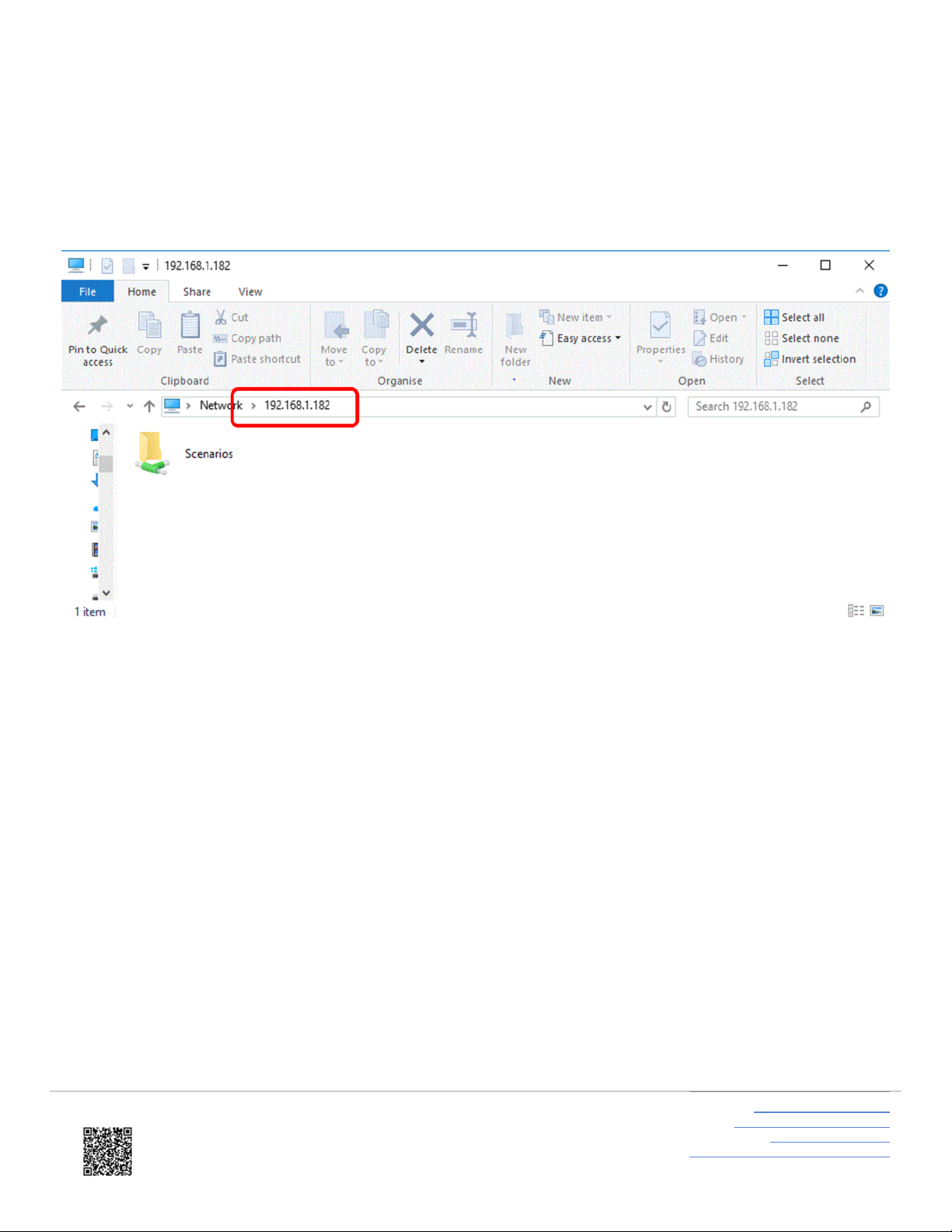Click the Delete X icon
Image resolution: width=952 pixels, height=1232 pixels.
click(422, 325)
